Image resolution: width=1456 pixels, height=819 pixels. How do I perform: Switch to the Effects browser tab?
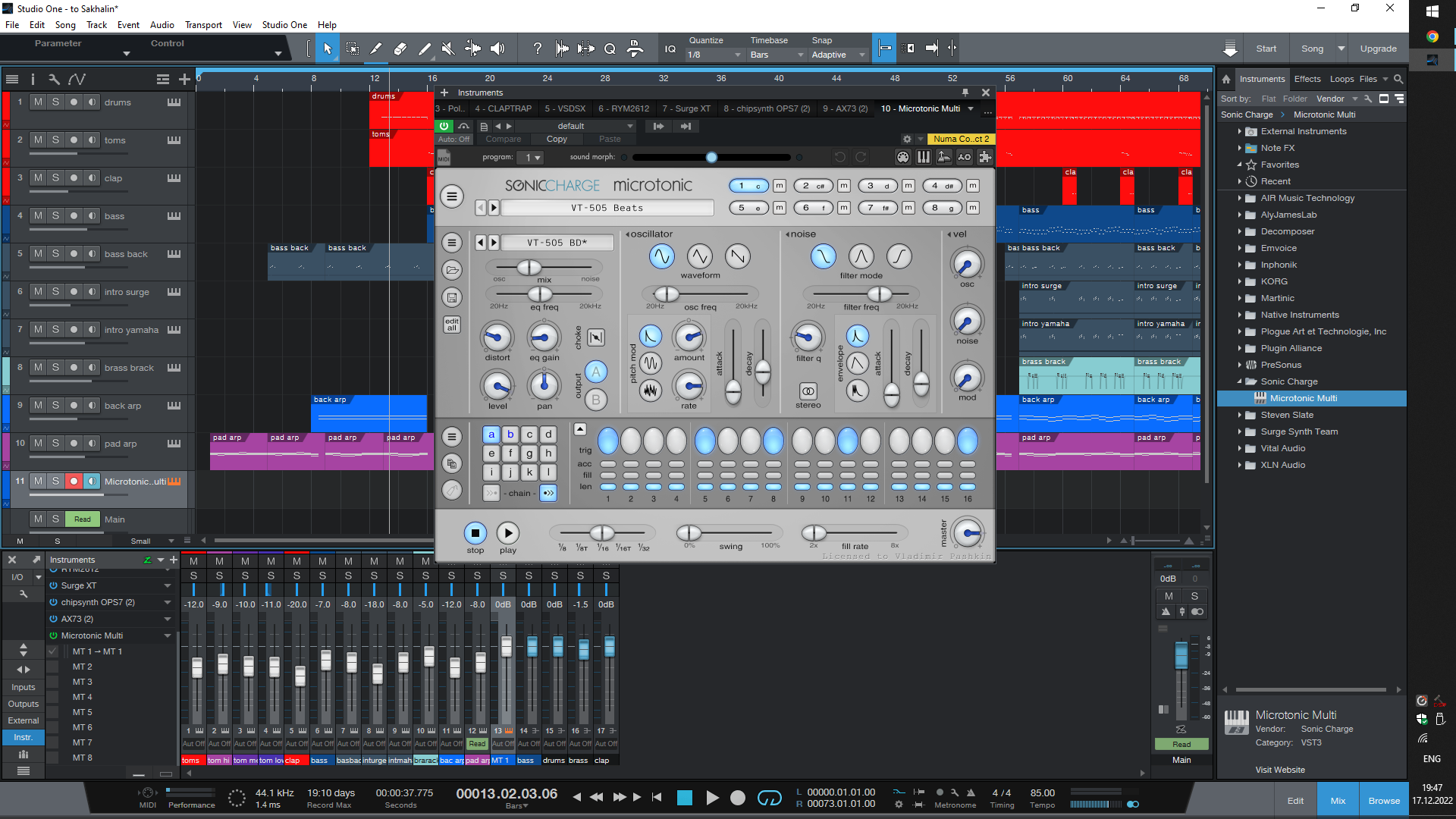(x=1307, y=79)
